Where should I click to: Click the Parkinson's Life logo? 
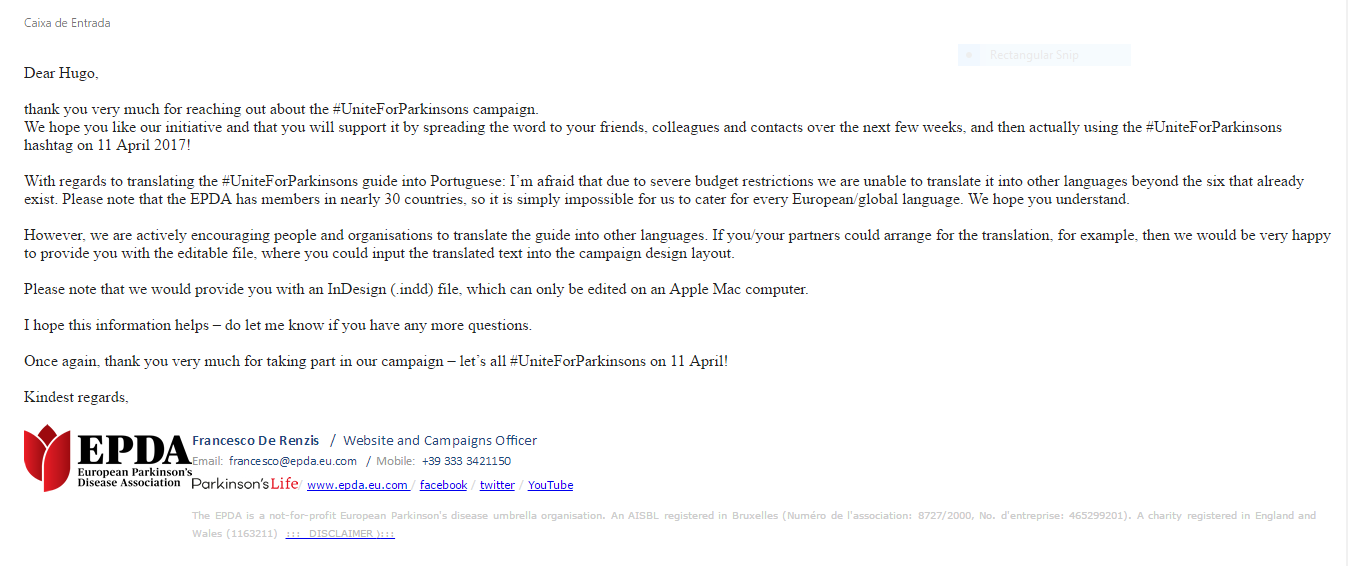pyautogui.click(x=245, y=484)
